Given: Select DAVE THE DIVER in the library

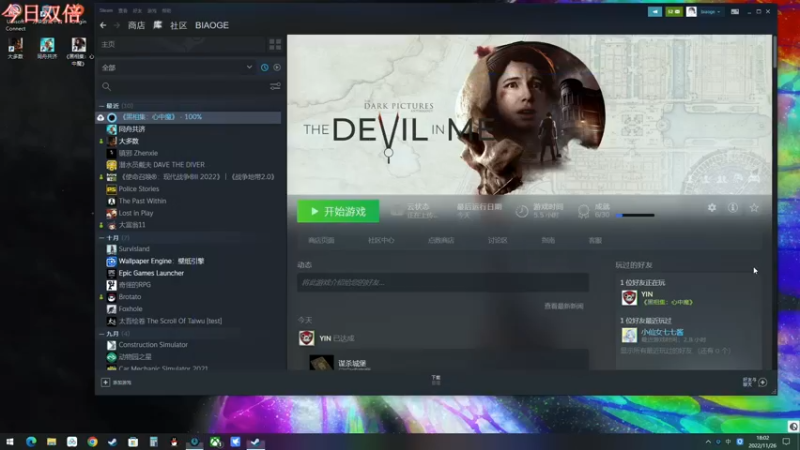Looking at the screenshot, I should 161,165.
